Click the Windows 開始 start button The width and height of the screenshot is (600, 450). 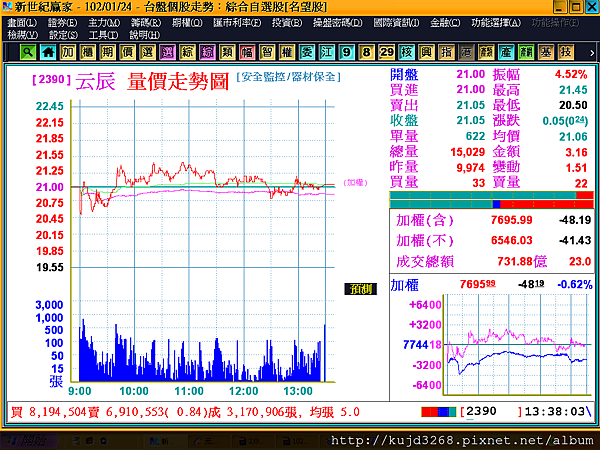click(29, 441)
